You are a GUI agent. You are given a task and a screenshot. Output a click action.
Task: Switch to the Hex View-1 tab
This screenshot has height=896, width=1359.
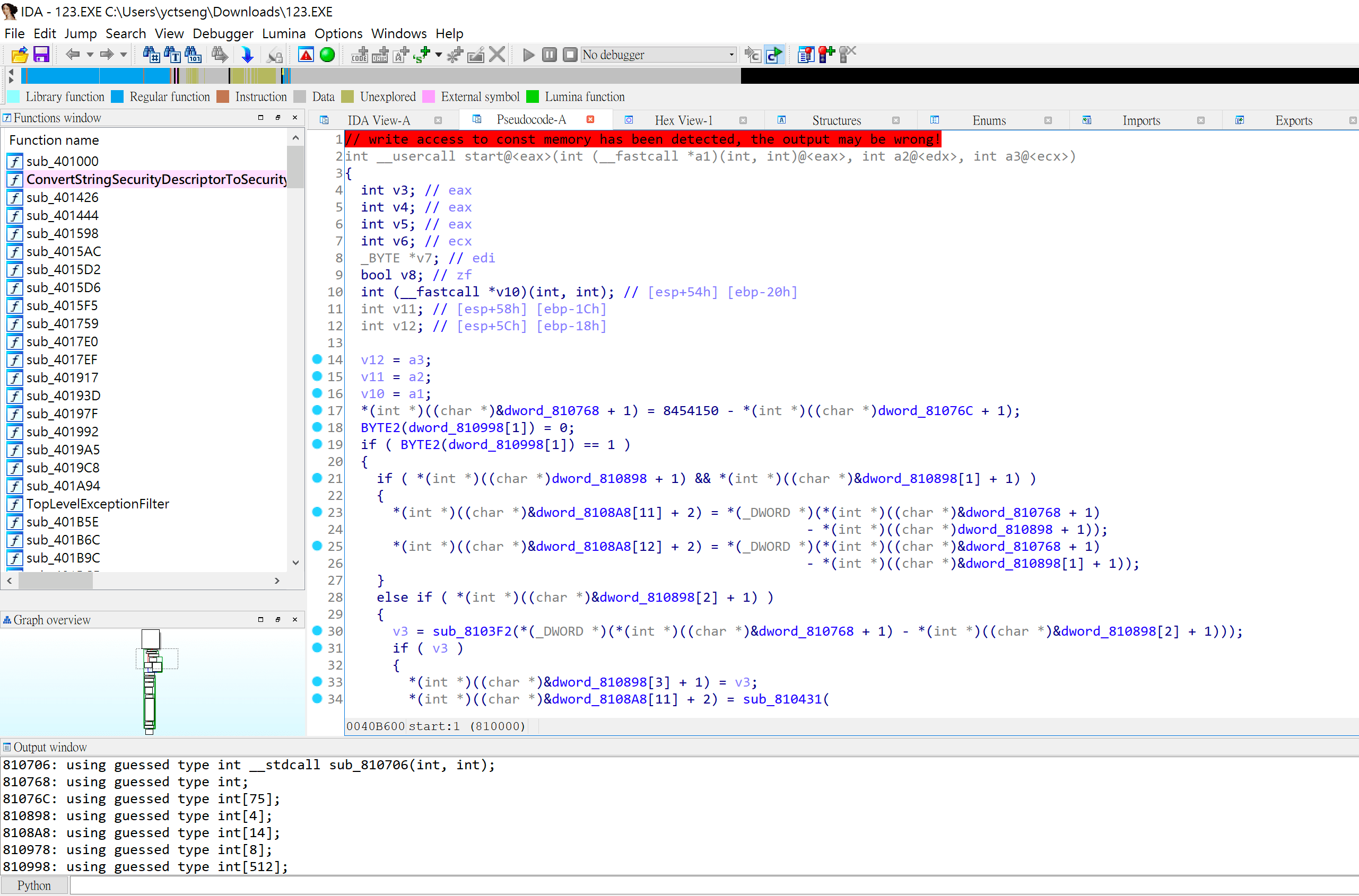(683, 120)
